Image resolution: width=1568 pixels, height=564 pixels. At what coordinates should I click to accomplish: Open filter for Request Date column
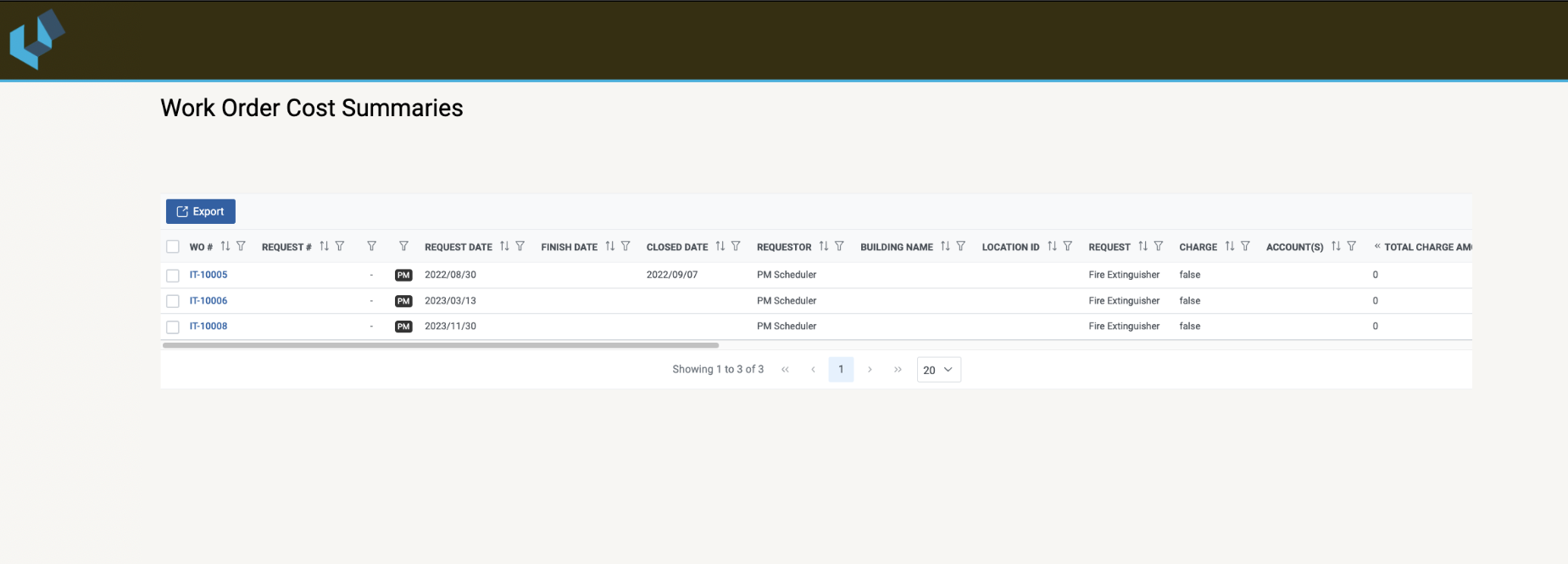(520, 246)
